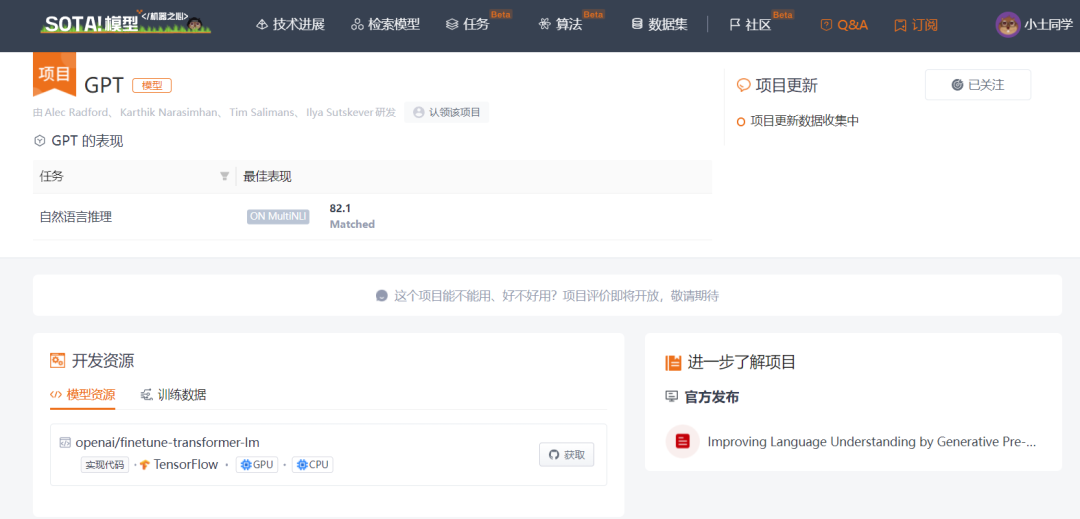Click the 进一步了解项目 section icon

[673, 361]
